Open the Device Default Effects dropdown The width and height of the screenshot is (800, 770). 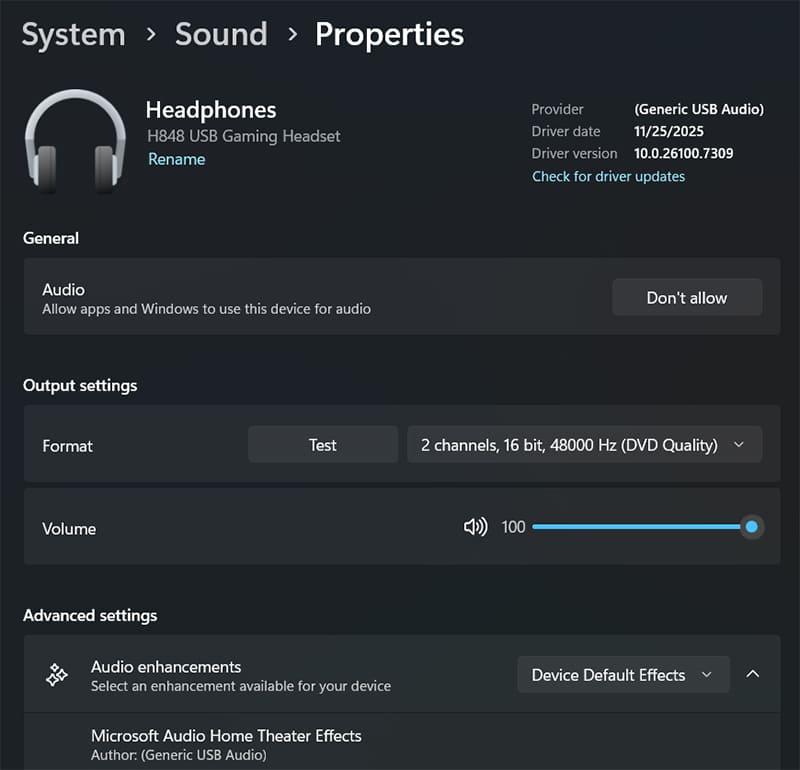[622, 674]
